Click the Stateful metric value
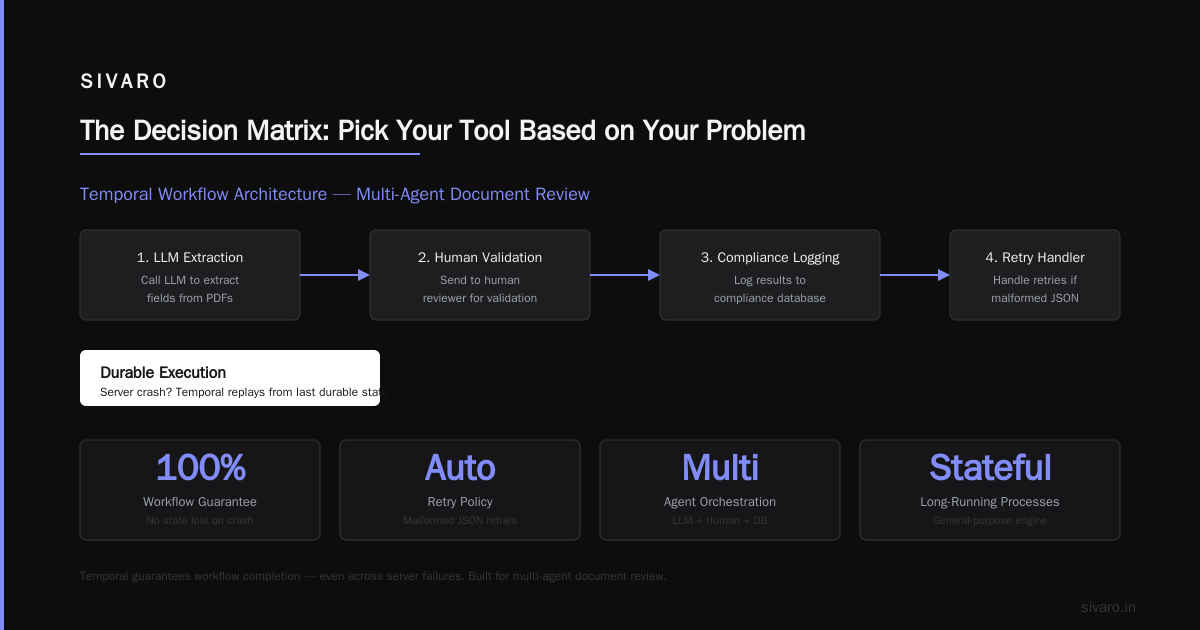 point(990,467)
